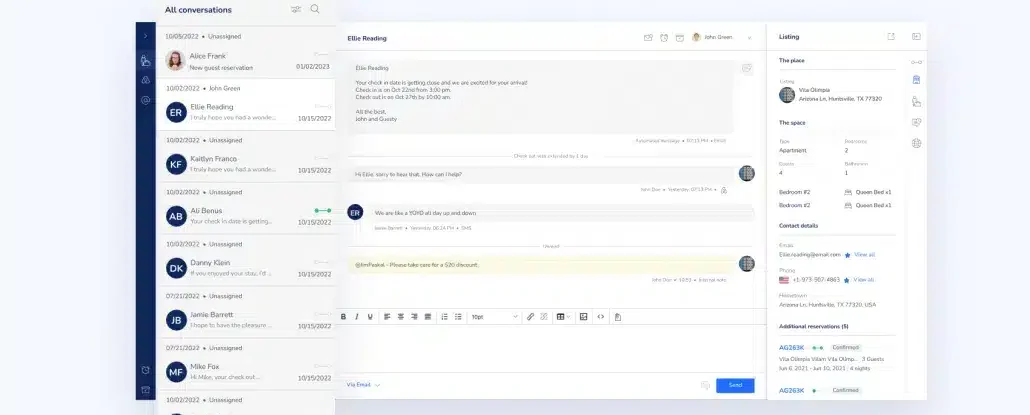This screenshot has height=415, width=1030.
Task: Archive conversation using header box icon
Action: 680,37
